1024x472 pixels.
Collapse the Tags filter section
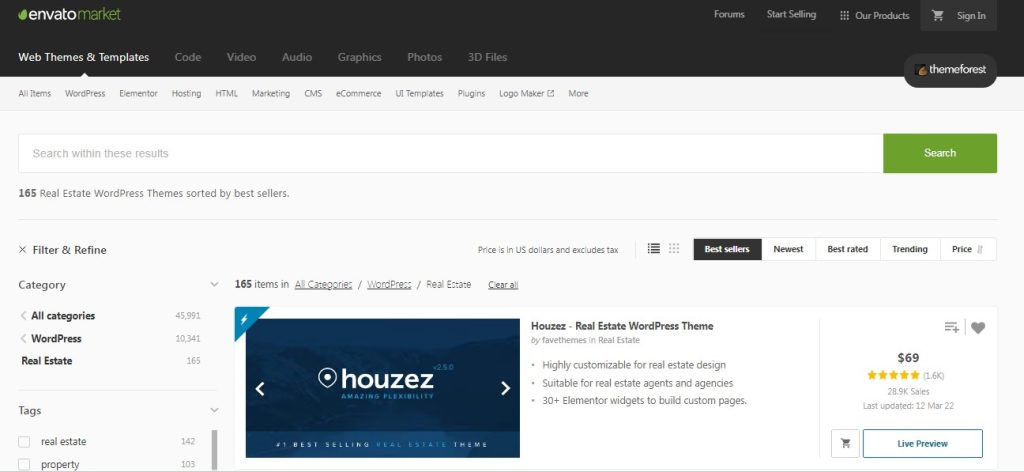tap(214, 410)
